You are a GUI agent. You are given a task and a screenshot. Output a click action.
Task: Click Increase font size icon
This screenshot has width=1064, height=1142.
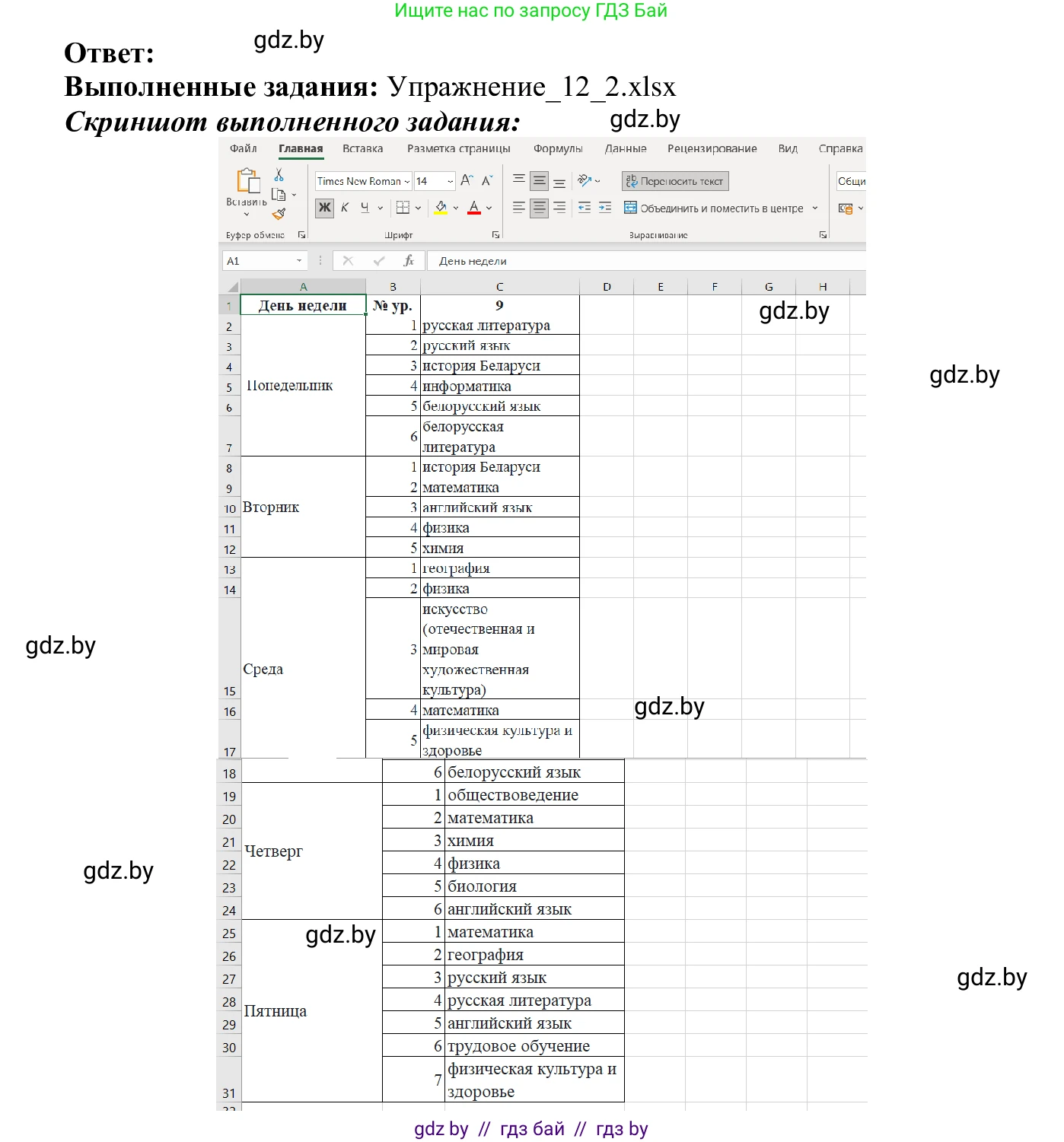click(x=467, y=181)
